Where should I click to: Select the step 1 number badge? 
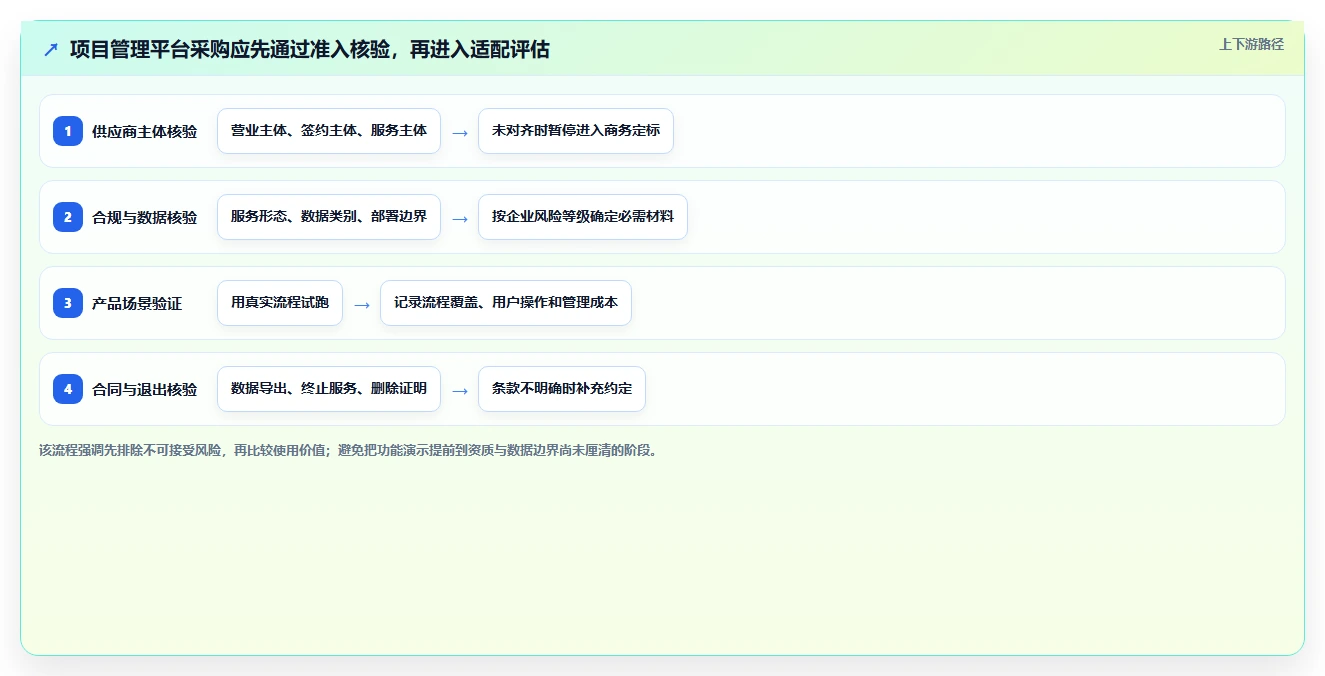(x=68, y=131)
